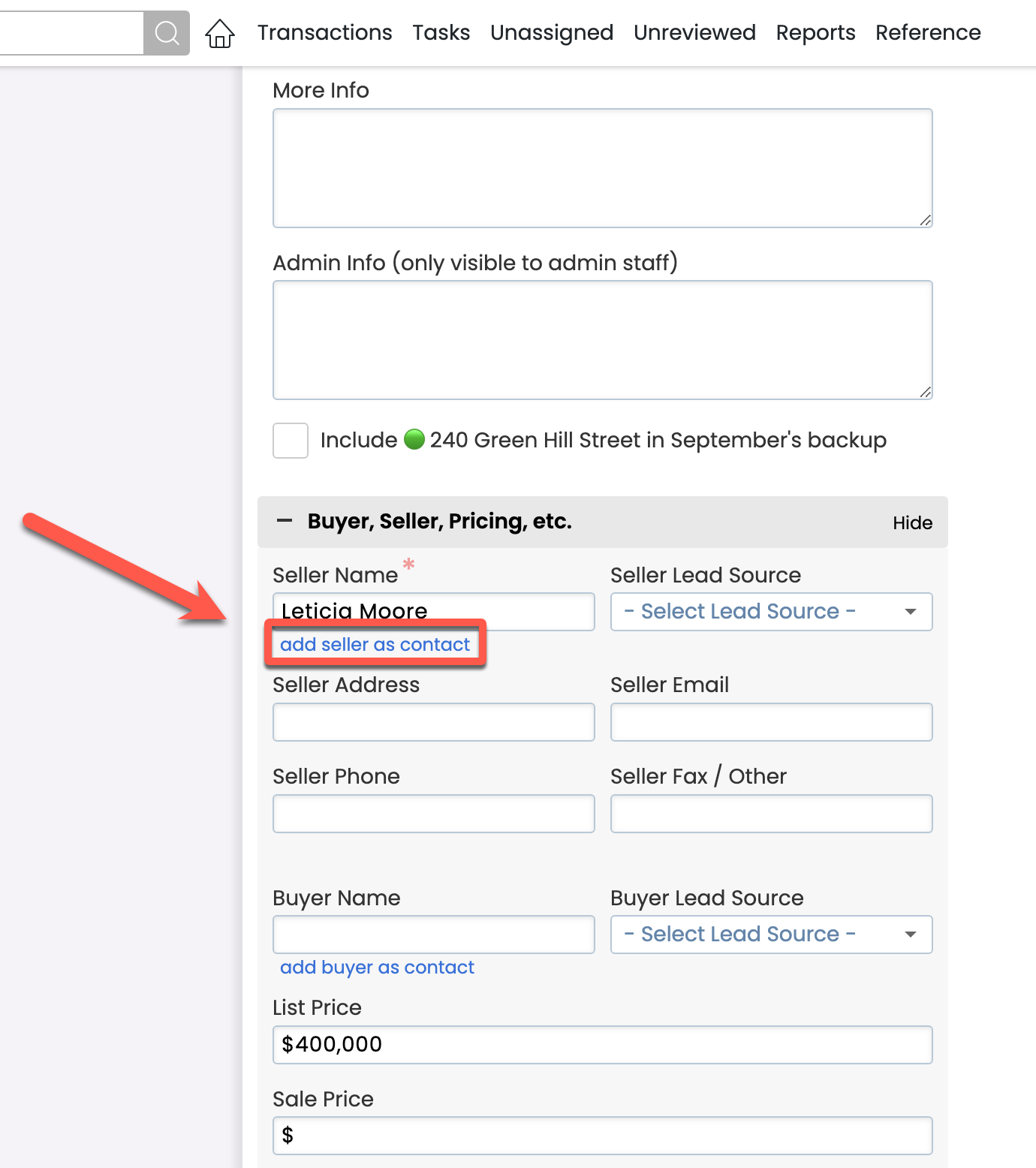Click the add seller as contact link
This screenshot has height=1168, width=1036.
[x=375, y=645]
